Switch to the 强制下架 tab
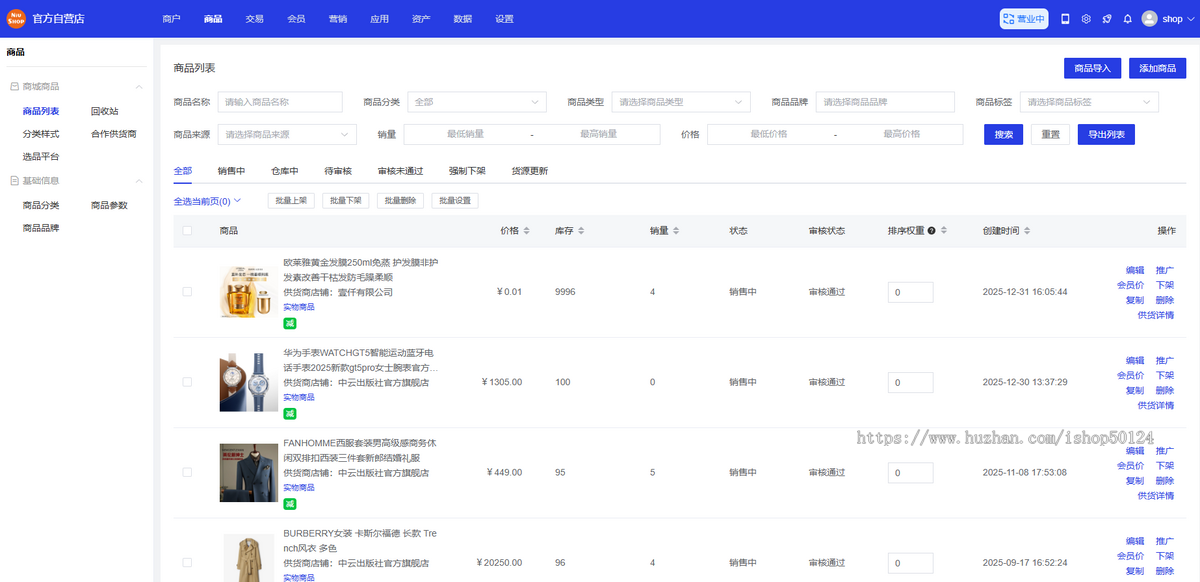The height and width of the screenshot is (582, 1200). 467,171
